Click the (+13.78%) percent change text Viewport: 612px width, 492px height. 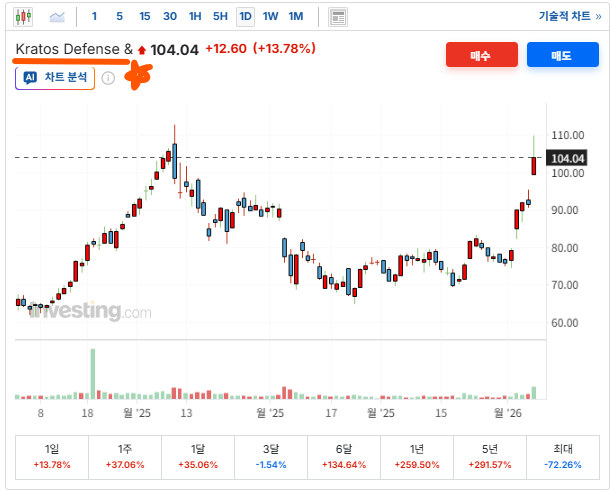[x=284, y=49]
